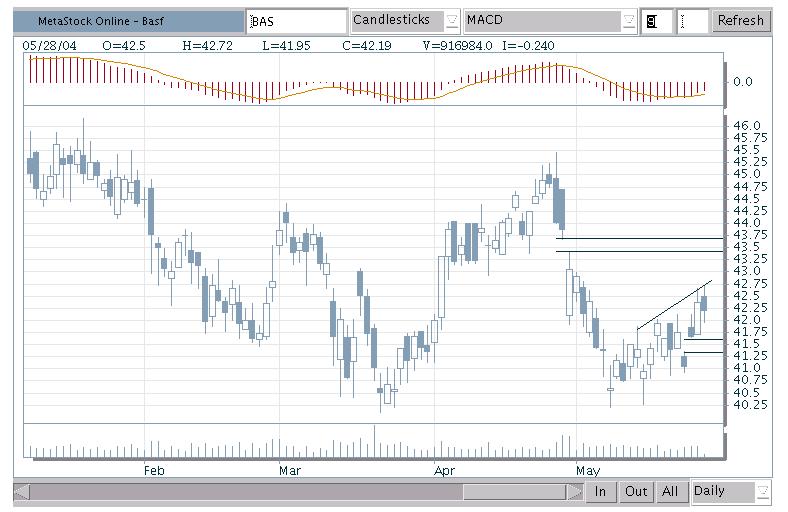This screenshot has width=788, height=512.
Task: Click the left arrow of horizontal scrollbar
Action: tap(22, 491)
